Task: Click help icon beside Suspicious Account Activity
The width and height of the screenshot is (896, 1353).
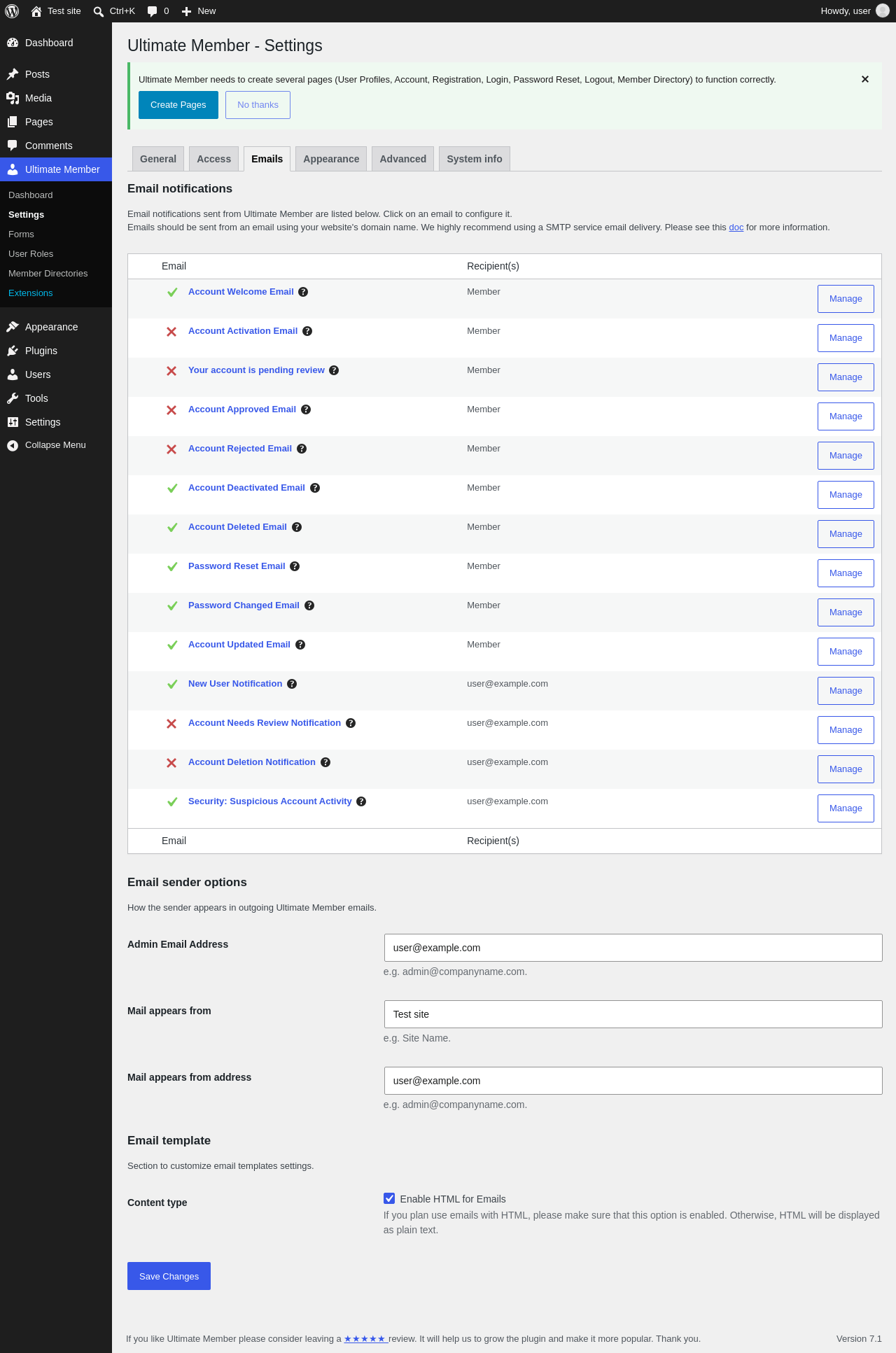Action: tap(361, 801)
